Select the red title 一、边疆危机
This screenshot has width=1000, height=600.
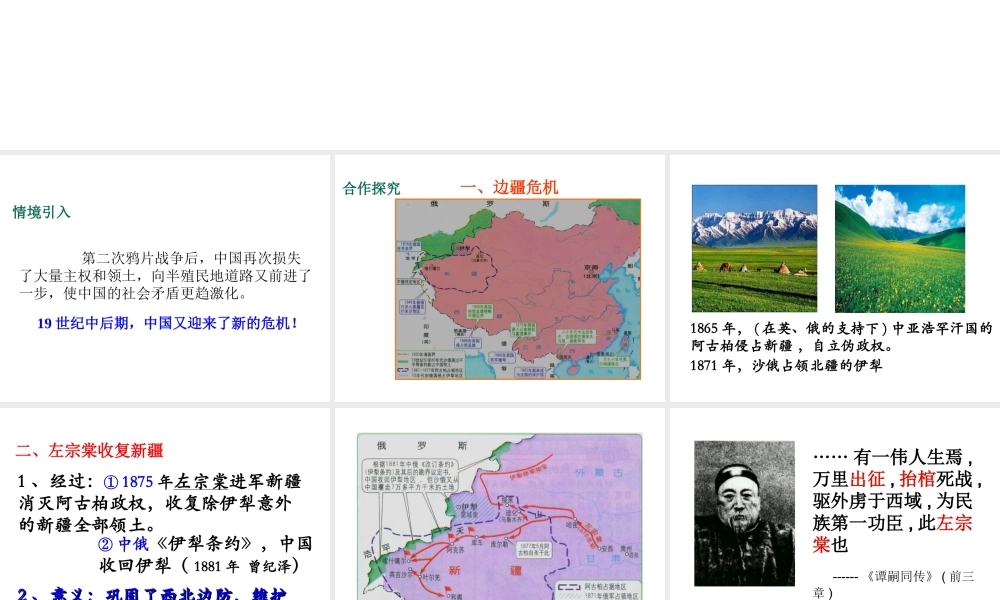point(509,187)
